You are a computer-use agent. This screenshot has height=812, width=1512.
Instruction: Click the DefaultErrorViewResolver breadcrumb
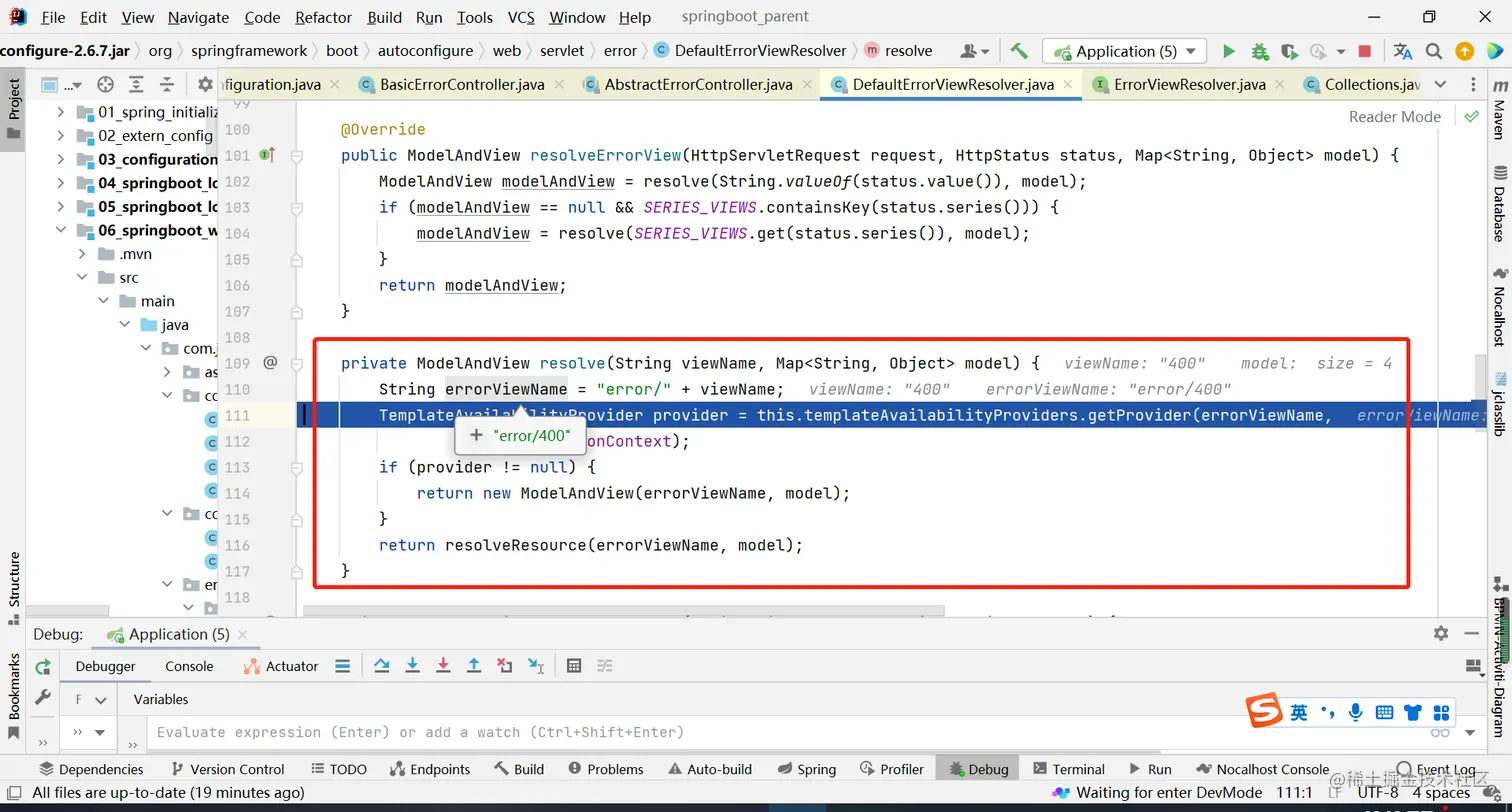pyautogui.click(x=749, y=50)
